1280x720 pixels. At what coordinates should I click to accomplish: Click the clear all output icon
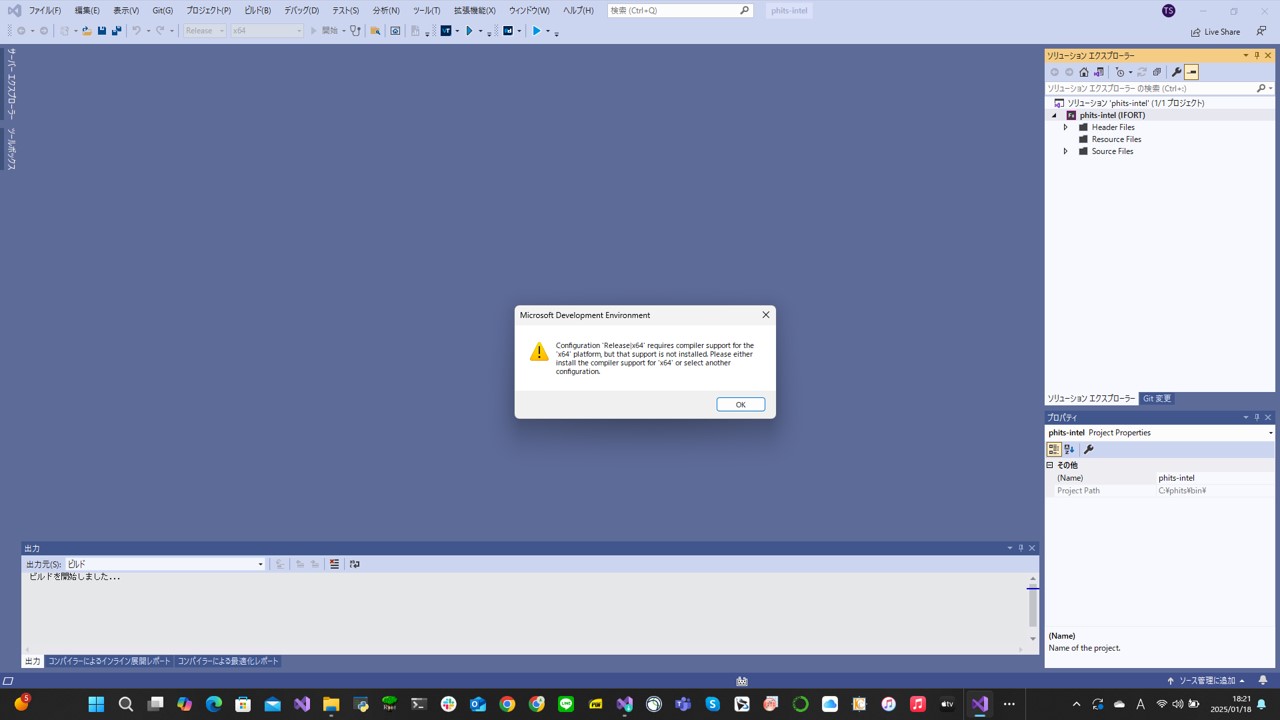[x=334, y=564]
